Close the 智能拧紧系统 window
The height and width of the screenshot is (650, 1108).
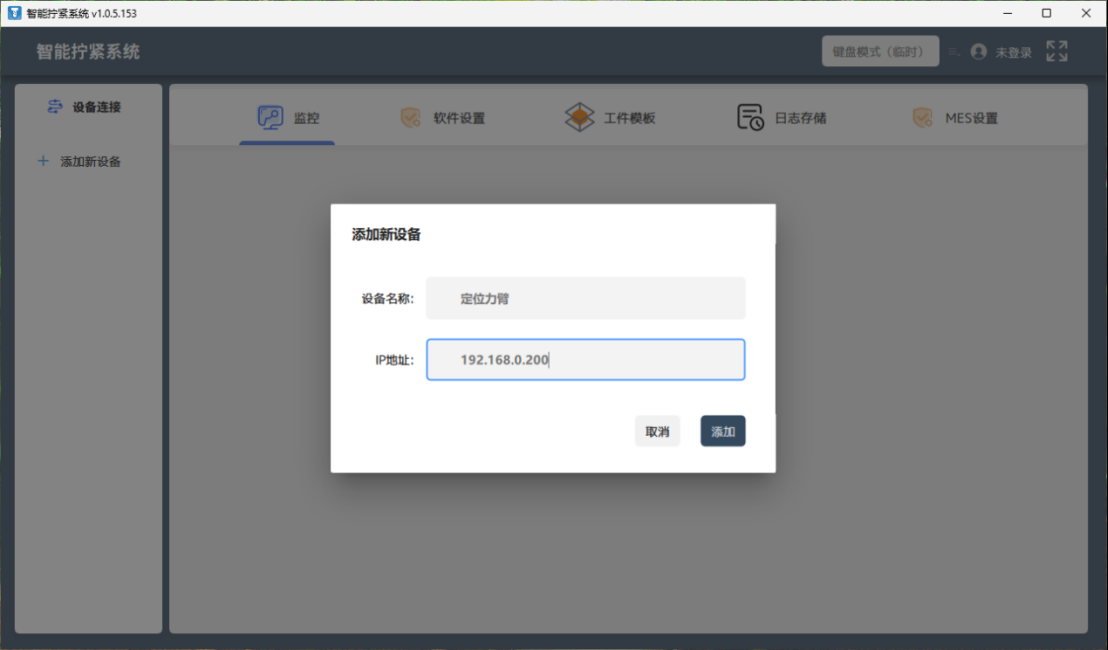(1086, 13)
